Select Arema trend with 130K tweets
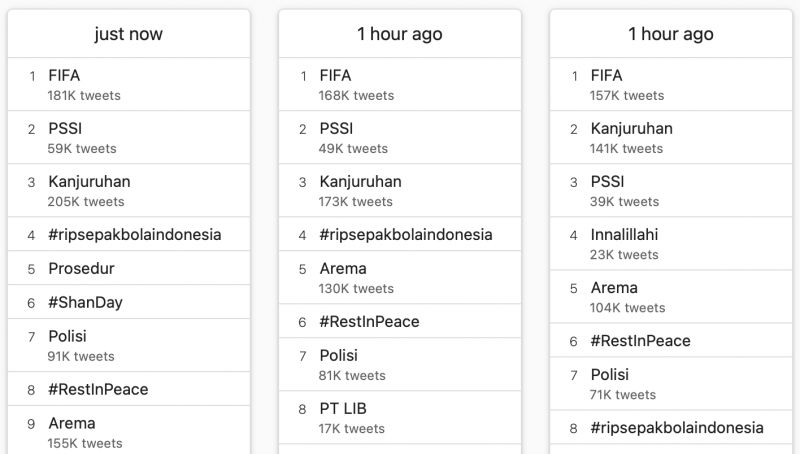The height and width of the screenshot is (454, 800). [400, 278]
